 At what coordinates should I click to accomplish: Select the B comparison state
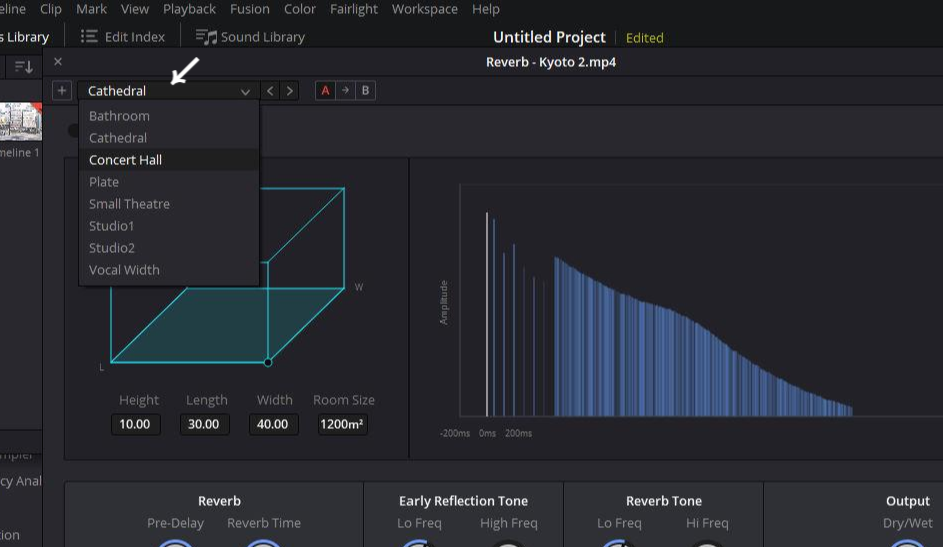pos(365,91)
